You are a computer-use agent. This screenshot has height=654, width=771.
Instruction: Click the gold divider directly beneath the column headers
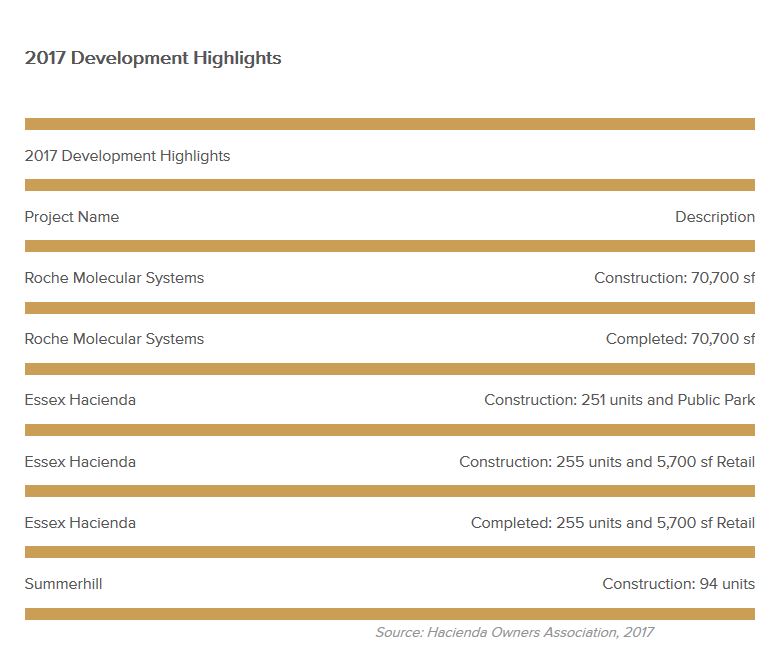389,246
